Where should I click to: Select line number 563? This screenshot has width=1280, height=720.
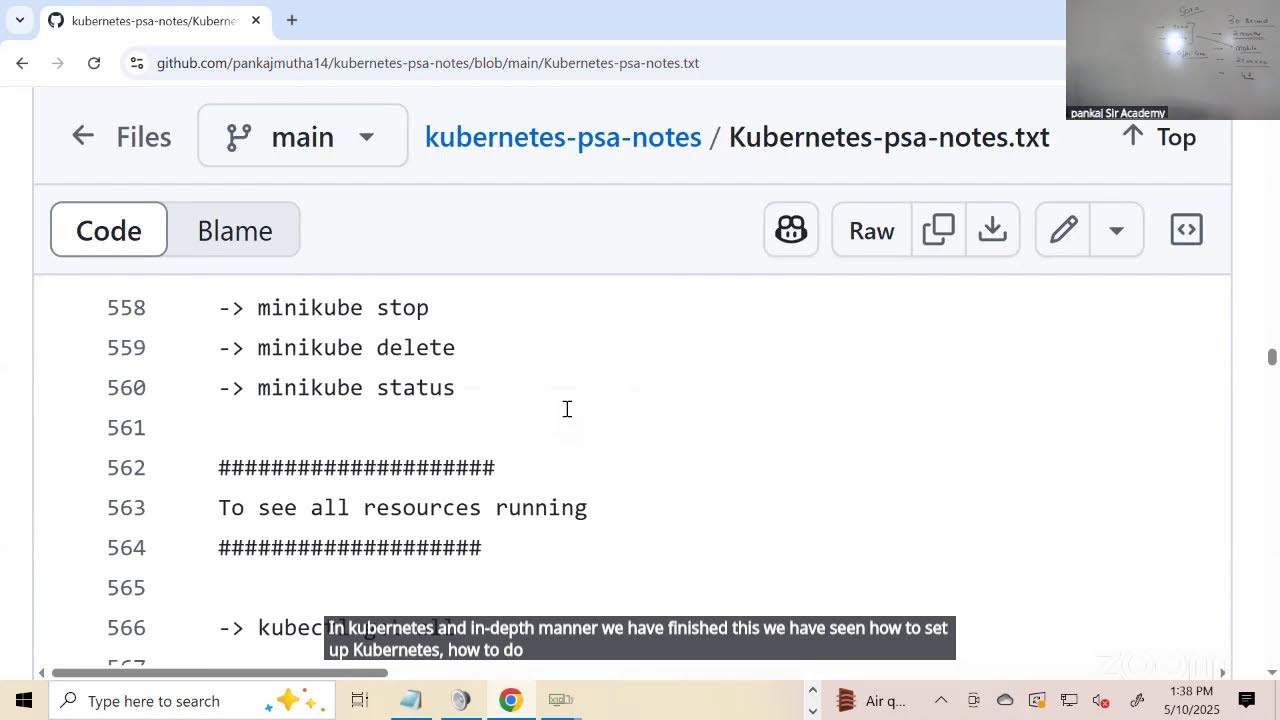pyautogui.click(x=126, y=508)
